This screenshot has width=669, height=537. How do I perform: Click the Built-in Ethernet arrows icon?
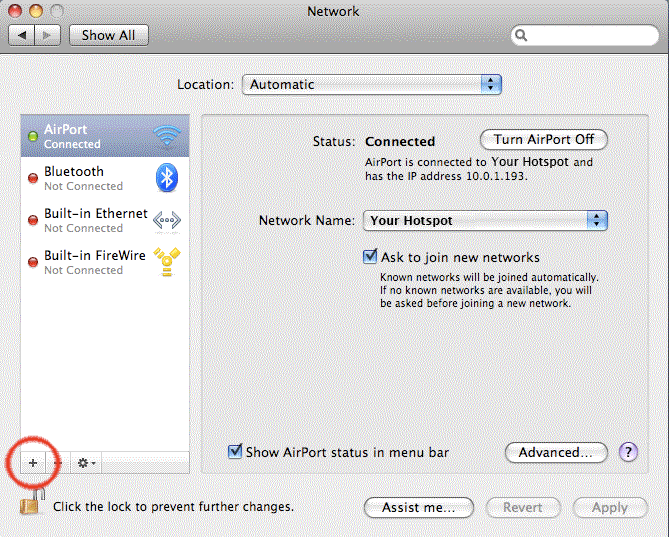[x=167, y=221]
